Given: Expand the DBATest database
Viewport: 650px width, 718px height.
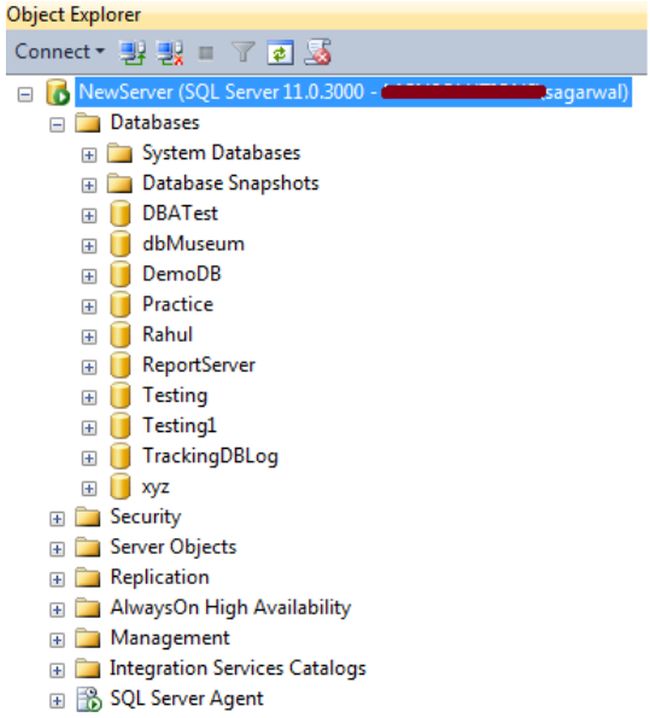Looking at the screenshot, I should (89, 216).
